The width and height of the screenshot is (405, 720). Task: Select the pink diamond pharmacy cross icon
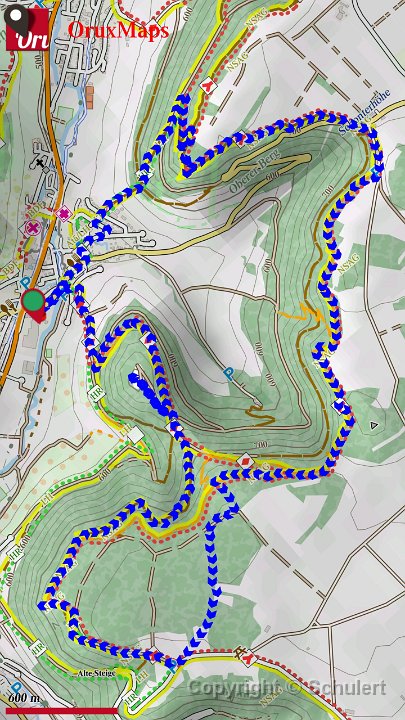63,213
